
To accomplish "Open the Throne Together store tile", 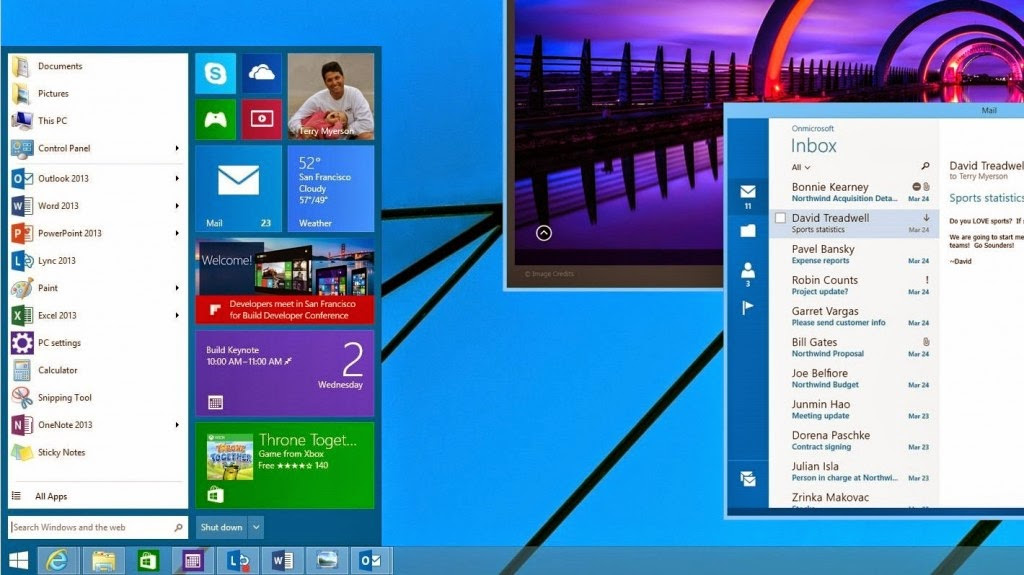I will tap(285, 465).
